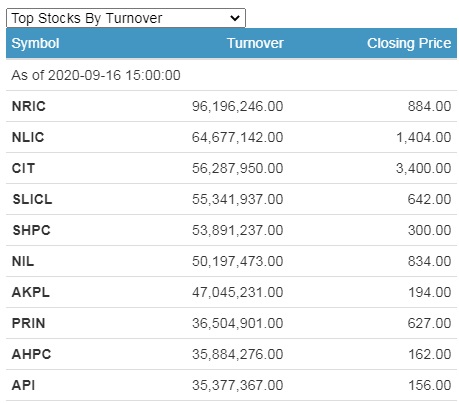The image size is (459, 403).
Task: Open the NRIC stock symbol
Action: coord(29,106)
